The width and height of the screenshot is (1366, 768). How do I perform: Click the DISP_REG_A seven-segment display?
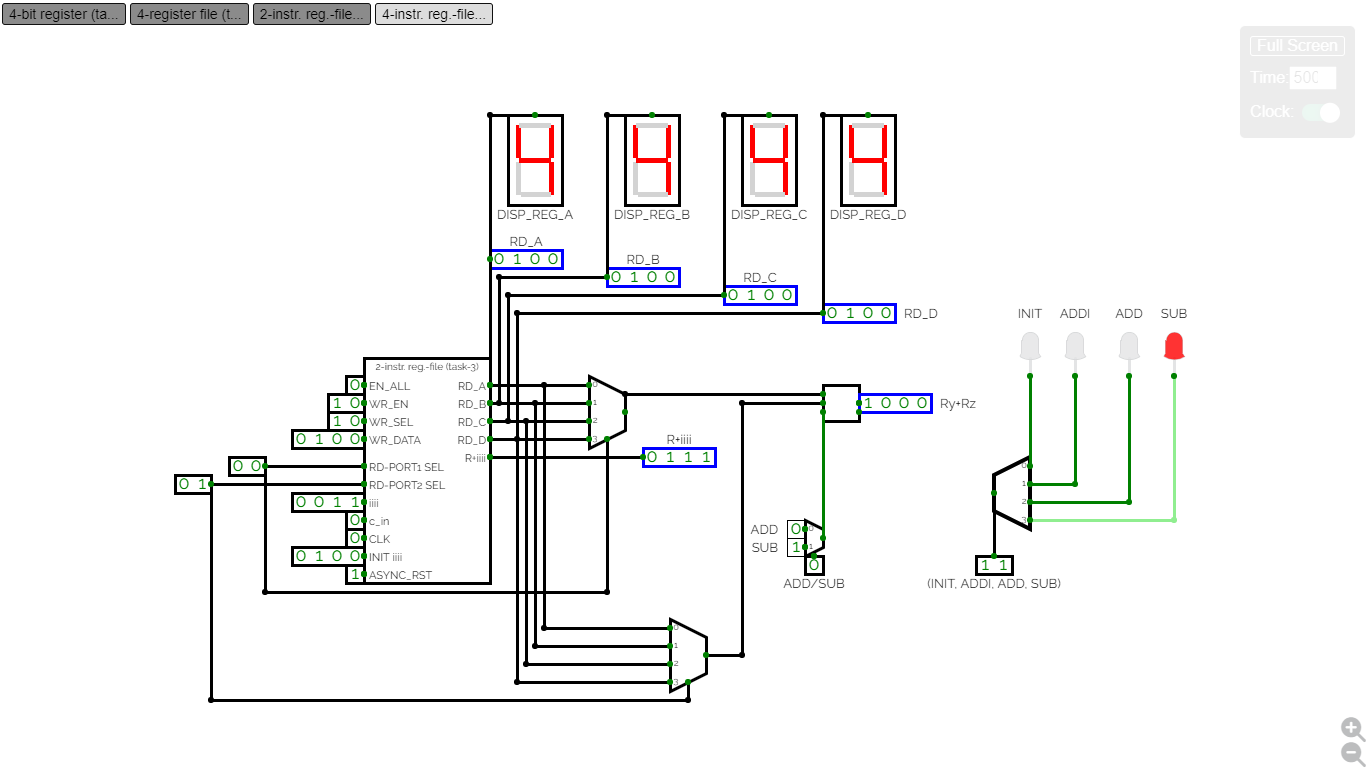click(535, 160)
